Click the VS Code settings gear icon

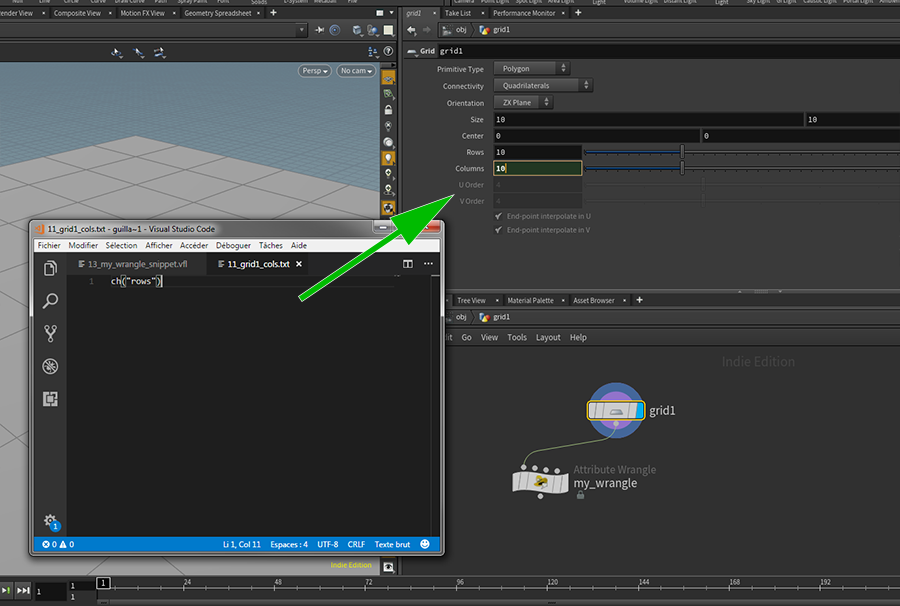(49, 521)
